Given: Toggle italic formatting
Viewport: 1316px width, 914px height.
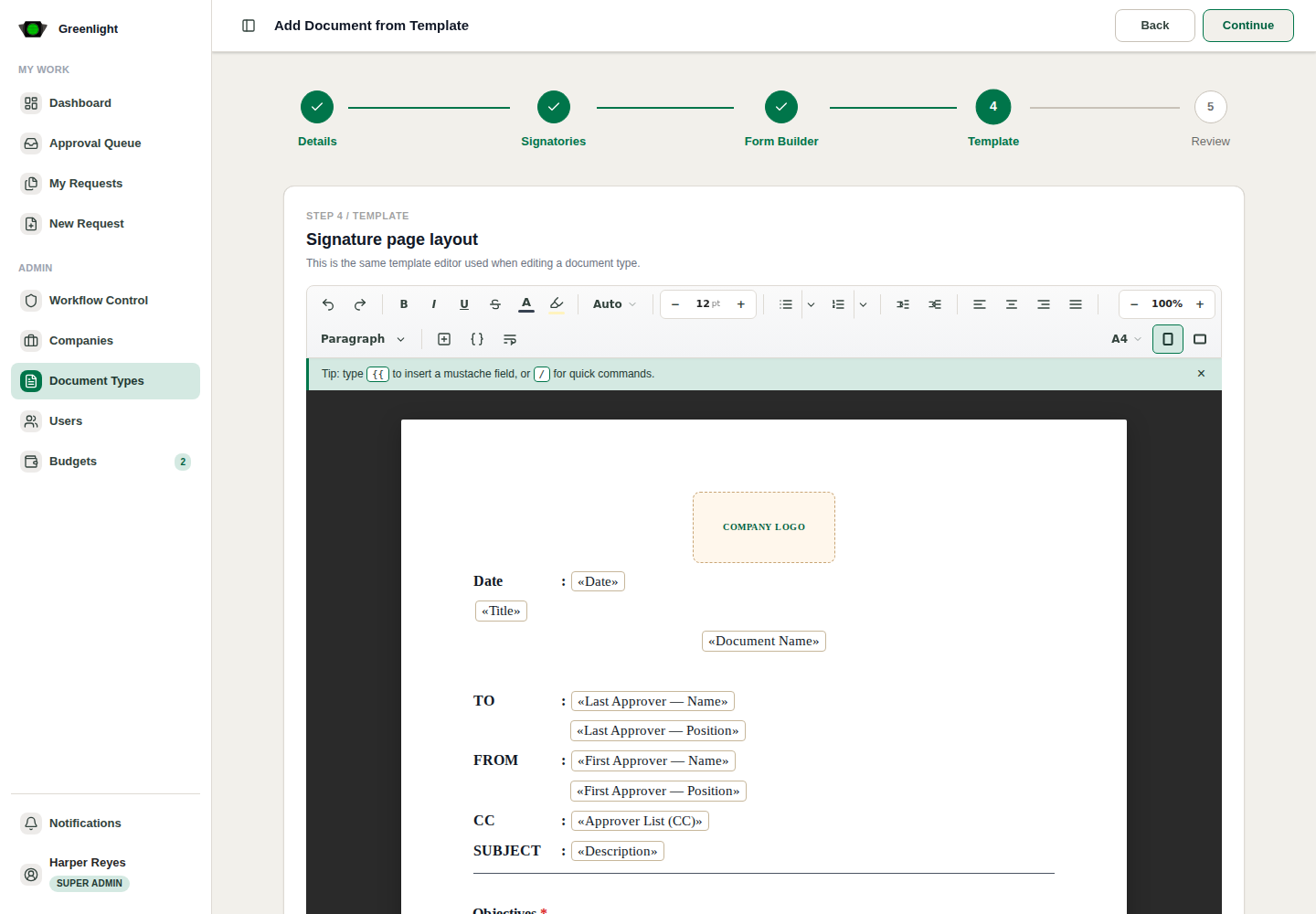Looking at the screenshot, I should (x=434, y=304).
